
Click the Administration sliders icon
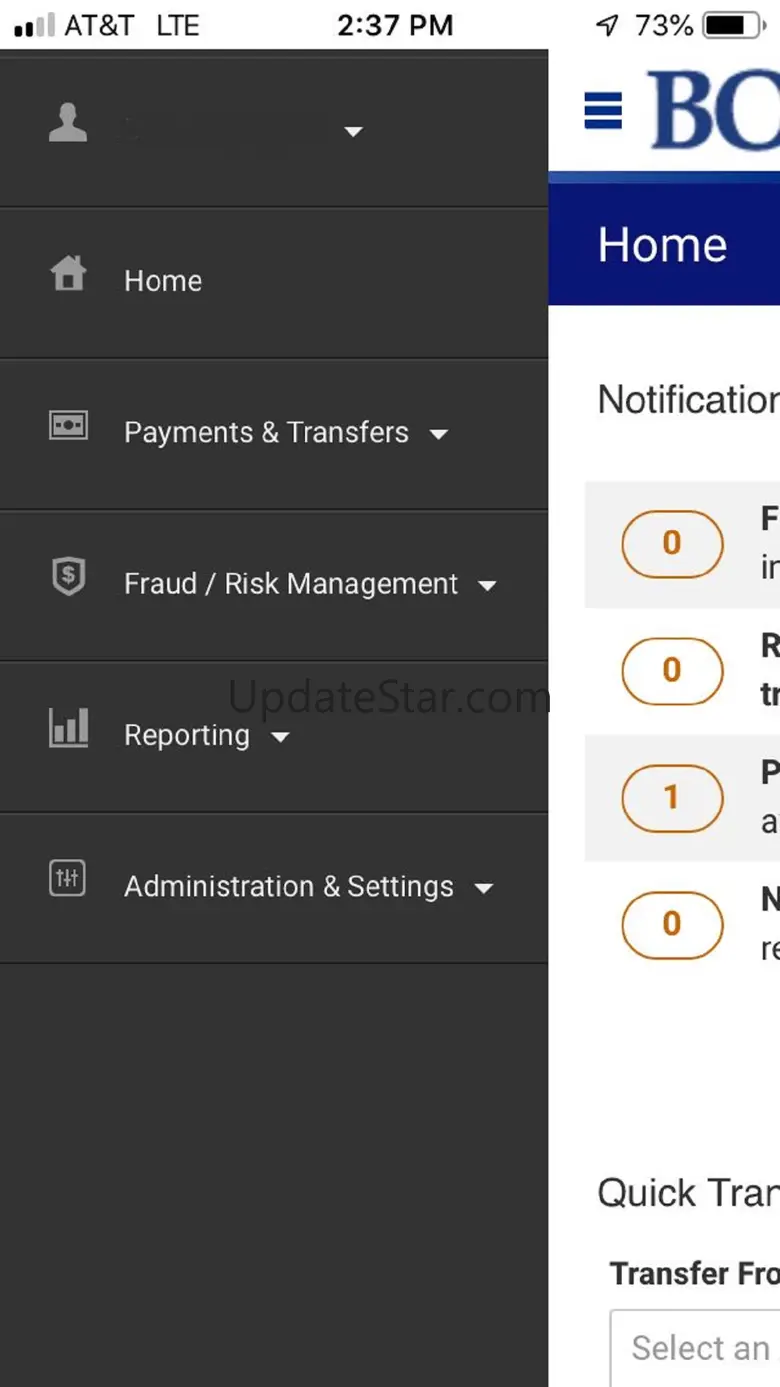click(68, 878)
